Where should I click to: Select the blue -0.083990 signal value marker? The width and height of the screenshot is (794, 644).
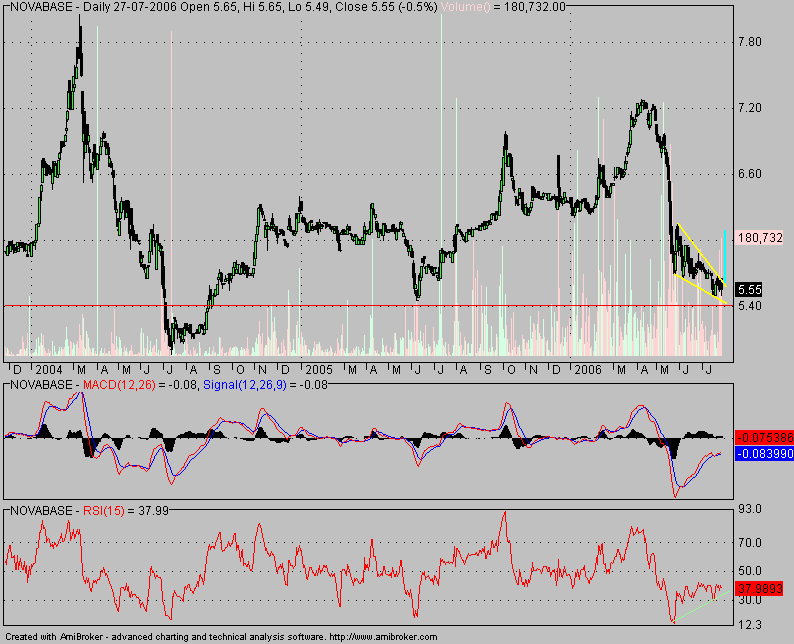tap(764, 454)
